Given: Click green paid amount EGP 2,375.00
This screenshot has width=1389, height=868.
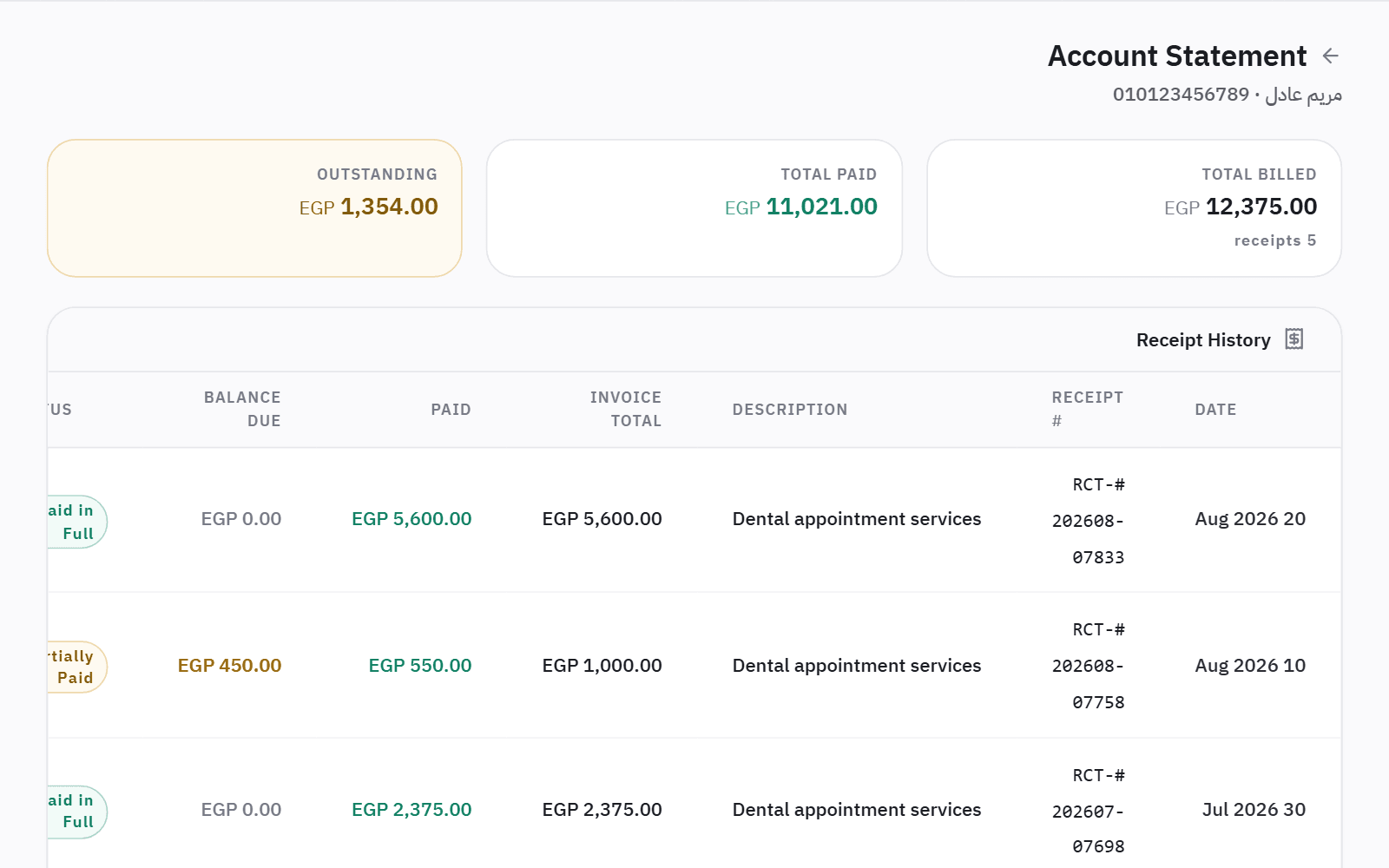Looking at the screenshot, I should click(411, 810).
